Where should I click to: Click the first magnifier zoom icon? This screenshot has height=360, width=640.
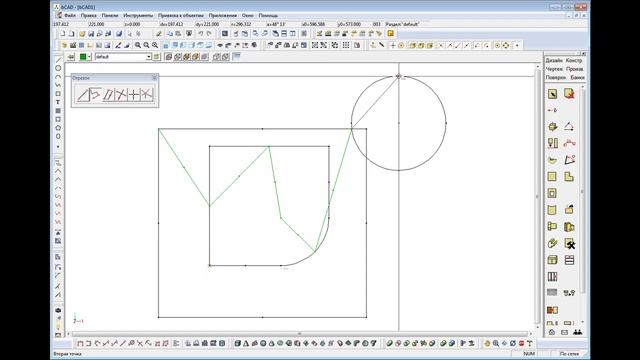click(138, 45)
